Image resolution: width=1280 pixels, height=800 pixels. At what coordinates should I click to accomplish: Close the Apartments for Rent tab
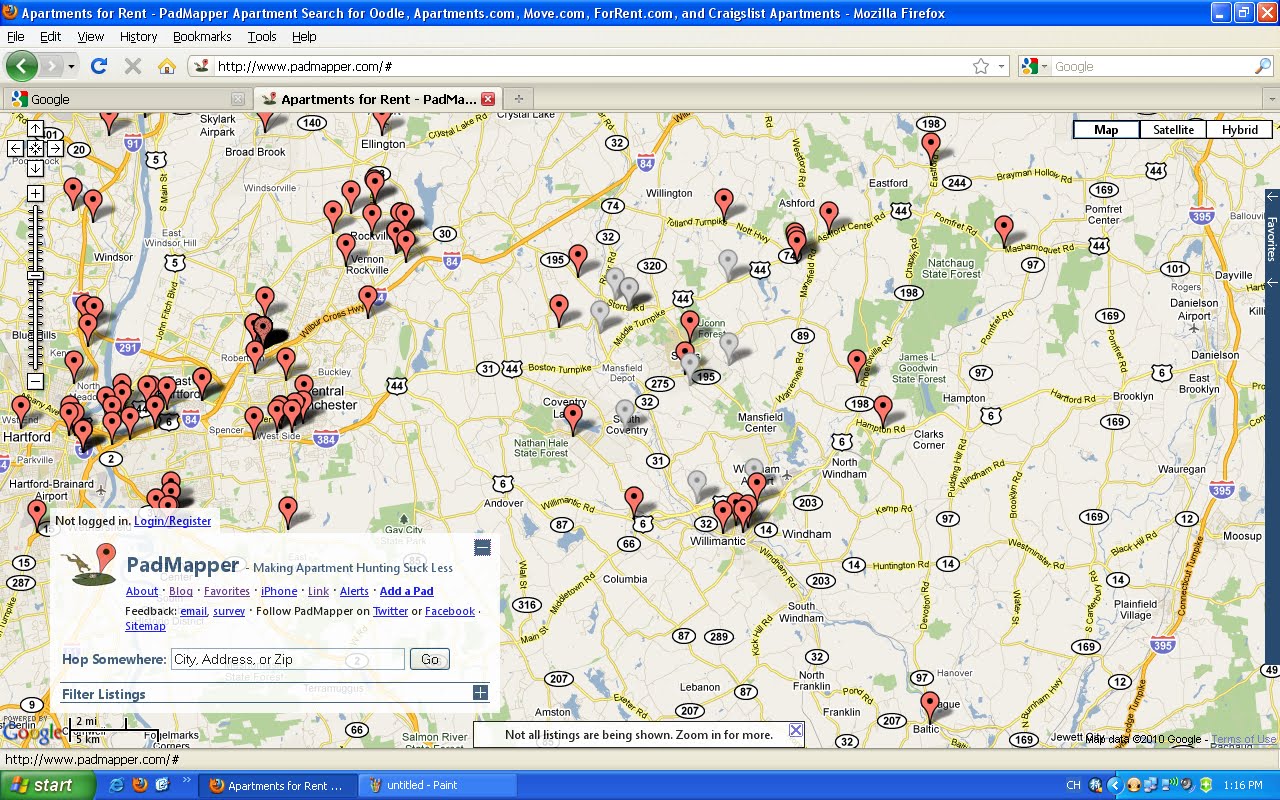click(x=488, y=99)
